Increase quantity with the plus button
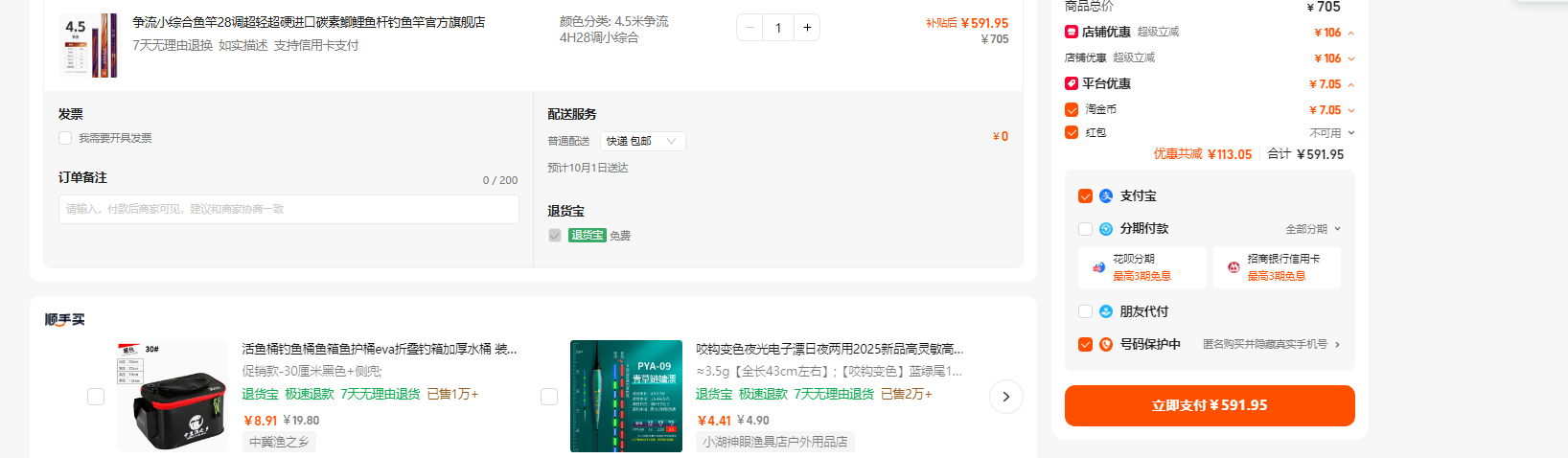Viewport: 1568px width, 458px height. tap(807, 28)
